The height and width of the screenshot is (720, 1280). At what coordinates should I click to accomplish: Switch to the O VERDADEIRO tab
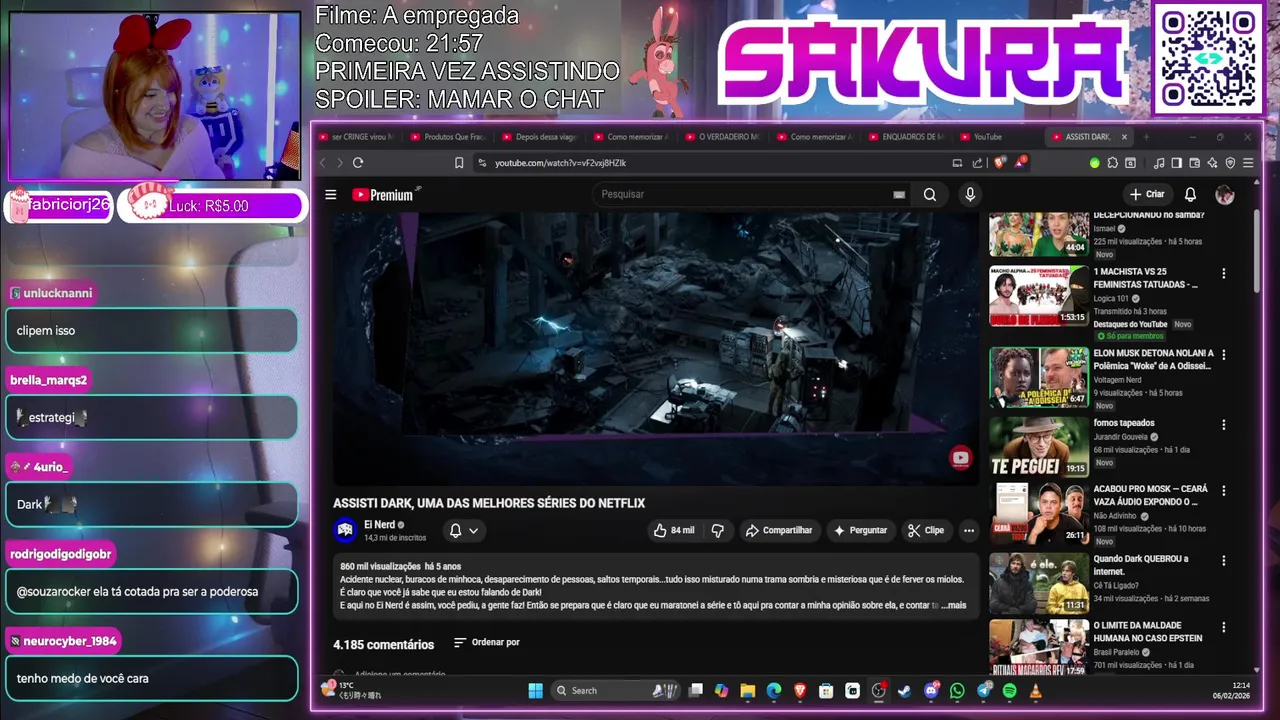pyautogui.click(x=724, y=137)
